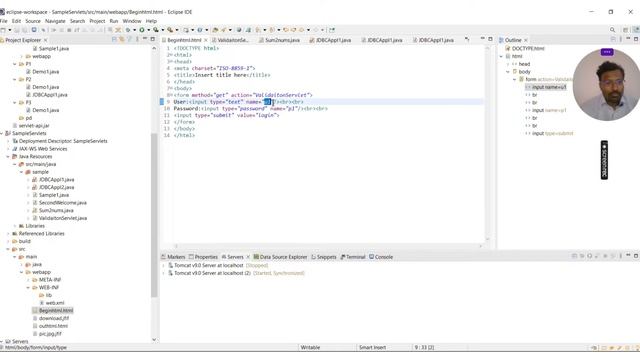Image resolution: width=640 pixels, height=360 pixels.
Task: Open the Terminal tab
Action: [x=353, y=257]
